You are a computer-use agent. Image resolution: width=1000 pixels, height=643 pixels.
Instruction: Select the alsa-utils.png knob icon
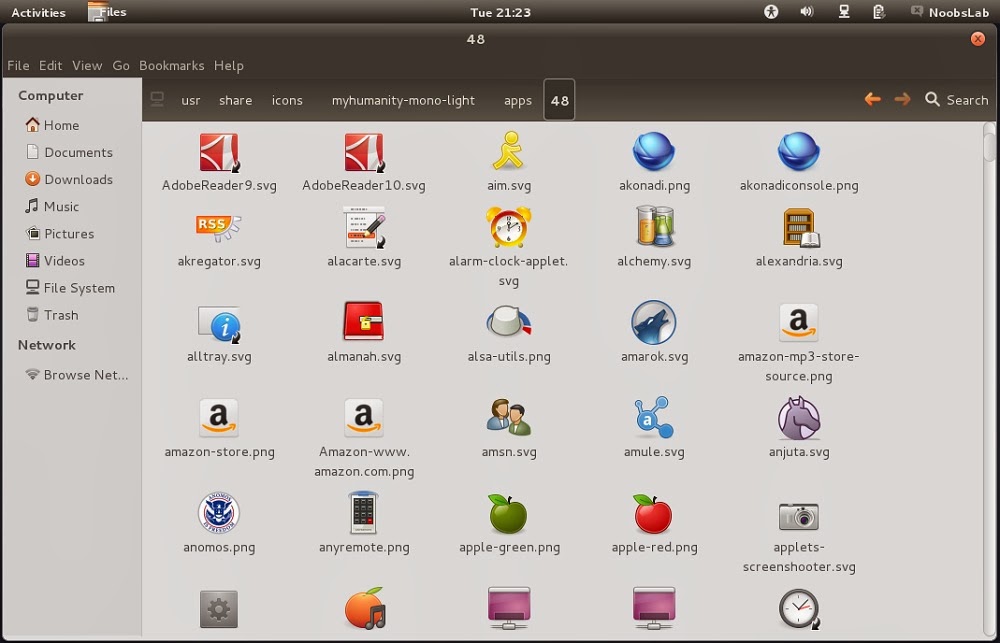pyautogui.click(x=508, y=321)
